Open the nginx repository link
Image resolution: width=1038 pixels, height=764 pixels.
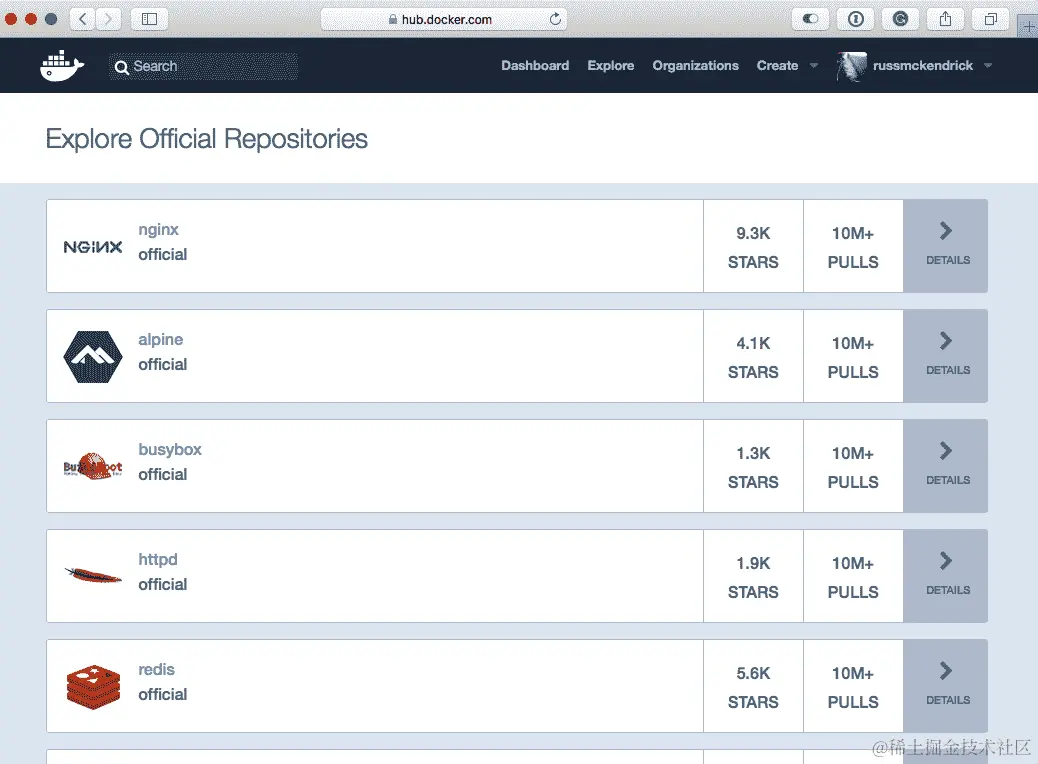158,230
